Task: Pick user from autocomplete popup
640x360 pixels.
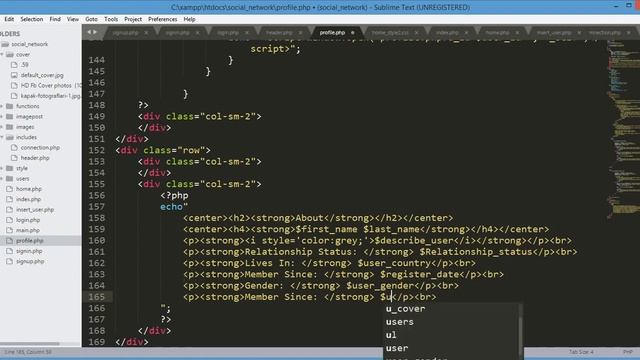Action: pyautogui.click(x=451, y=348)
